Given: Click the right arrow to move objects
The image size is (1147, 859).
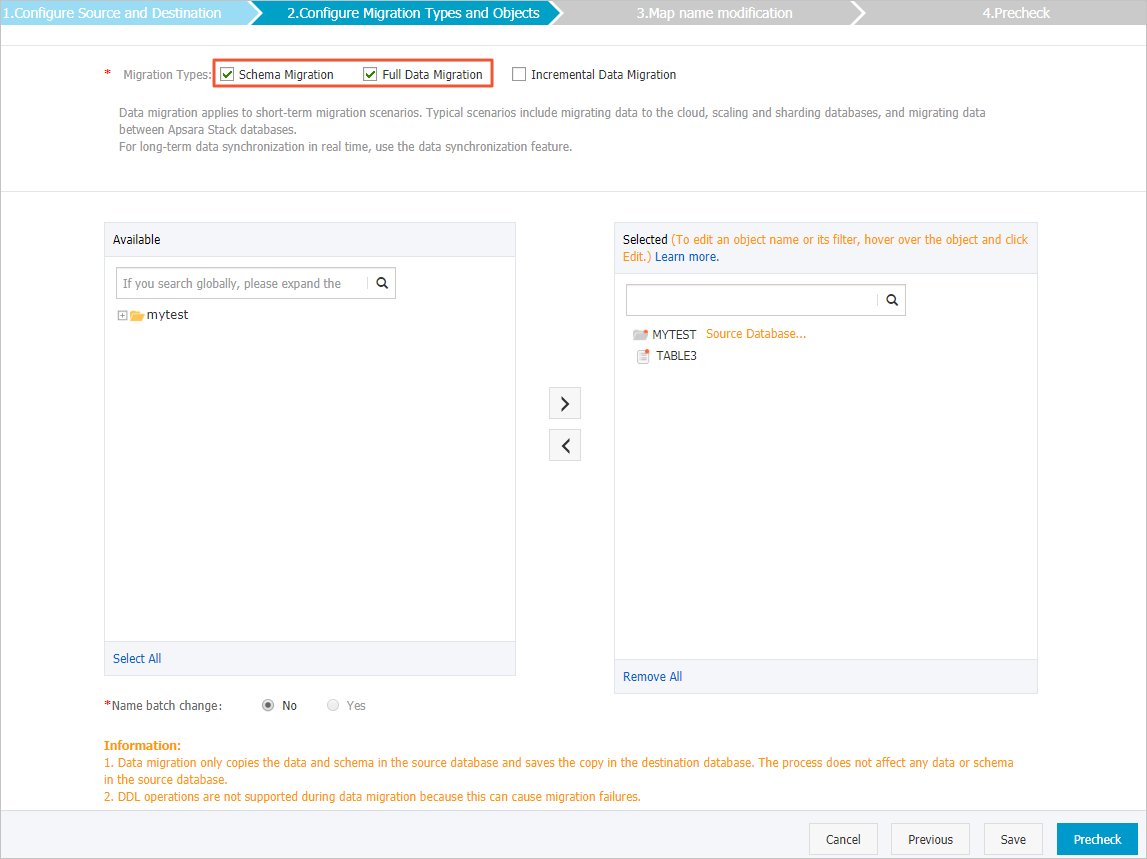Looking at the screenshot, I should (565, 402).
